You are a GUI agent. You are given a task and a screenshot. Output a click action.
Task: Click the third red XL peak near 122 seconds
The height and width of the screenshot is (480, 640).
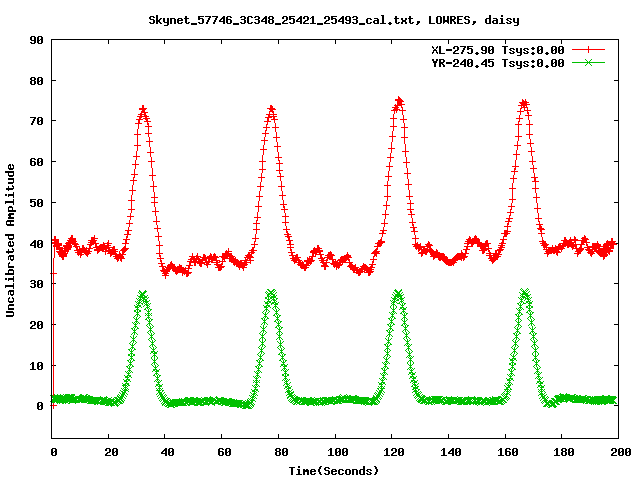(x=399, y=101)
